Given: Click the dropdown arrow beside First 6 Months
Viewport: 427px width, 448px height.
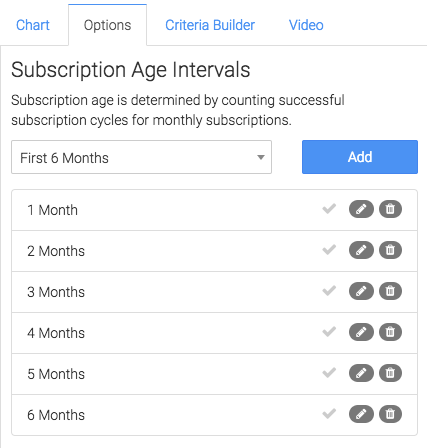Looking at the screenshot, I should coord(261,157).
